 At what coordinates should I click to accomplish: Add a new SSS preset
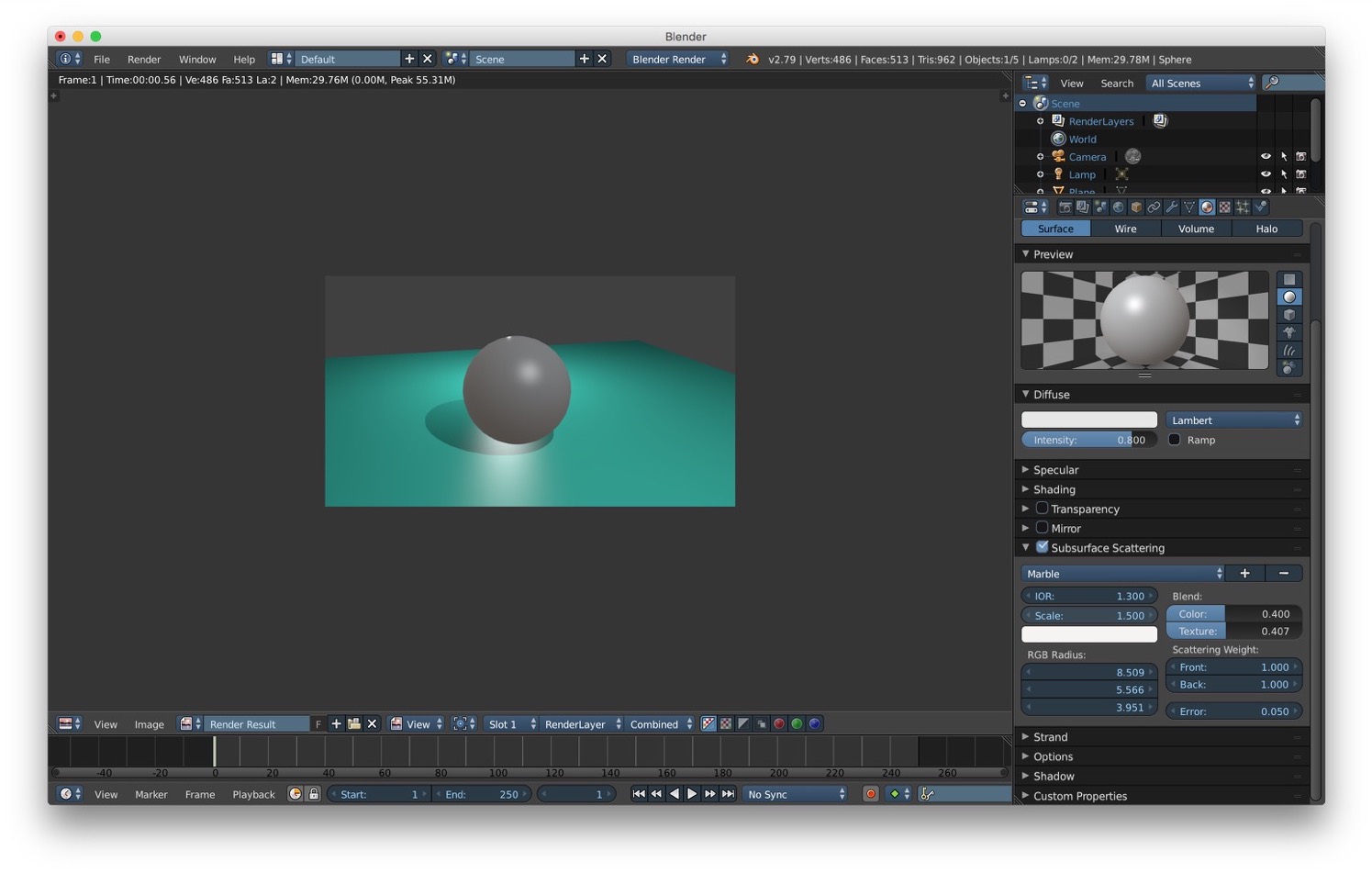pyautogui.click(x=1245, y=574)
